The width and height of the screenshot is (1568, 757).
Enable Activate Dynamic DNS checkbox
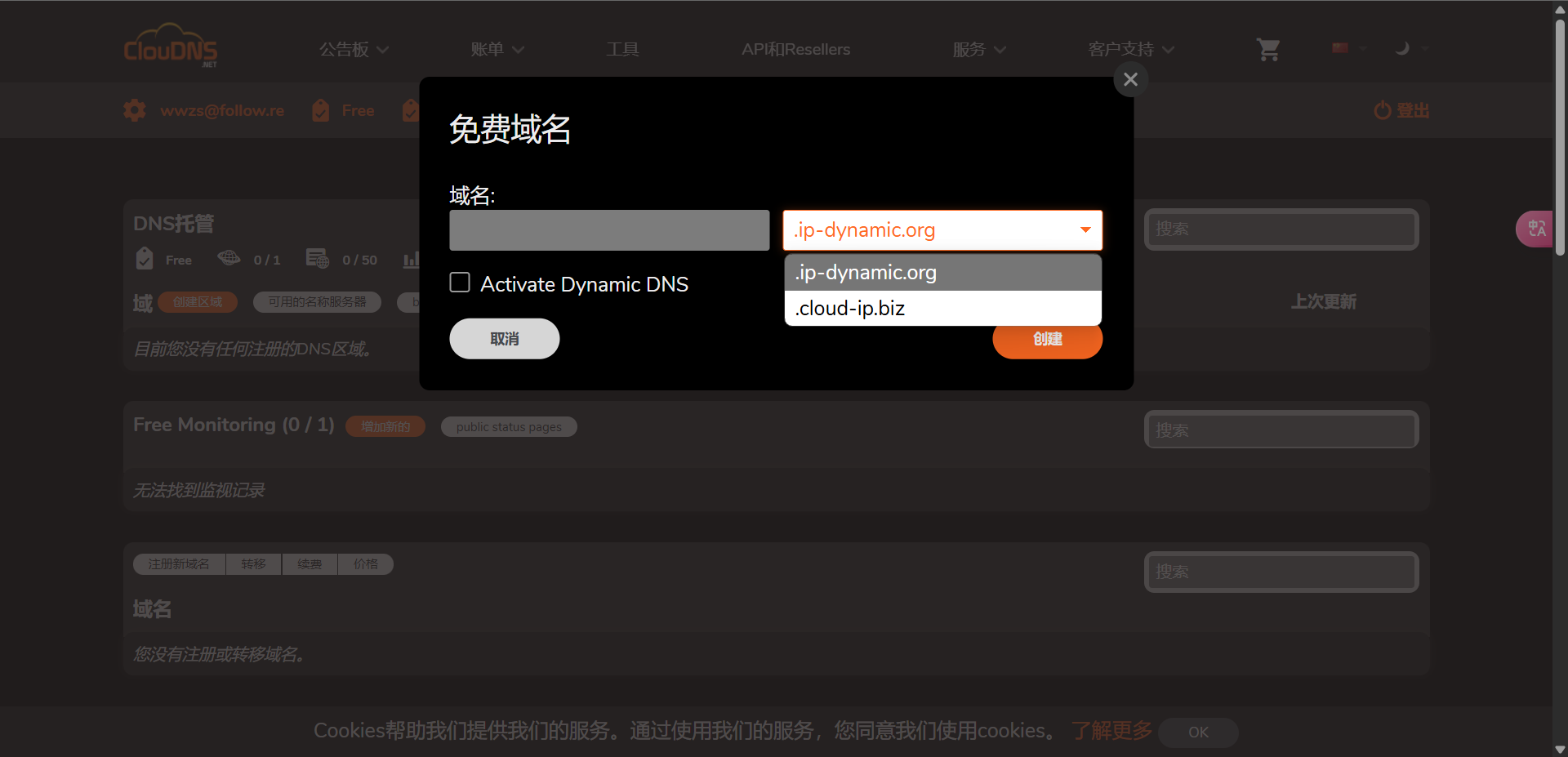tap(461, 283)
